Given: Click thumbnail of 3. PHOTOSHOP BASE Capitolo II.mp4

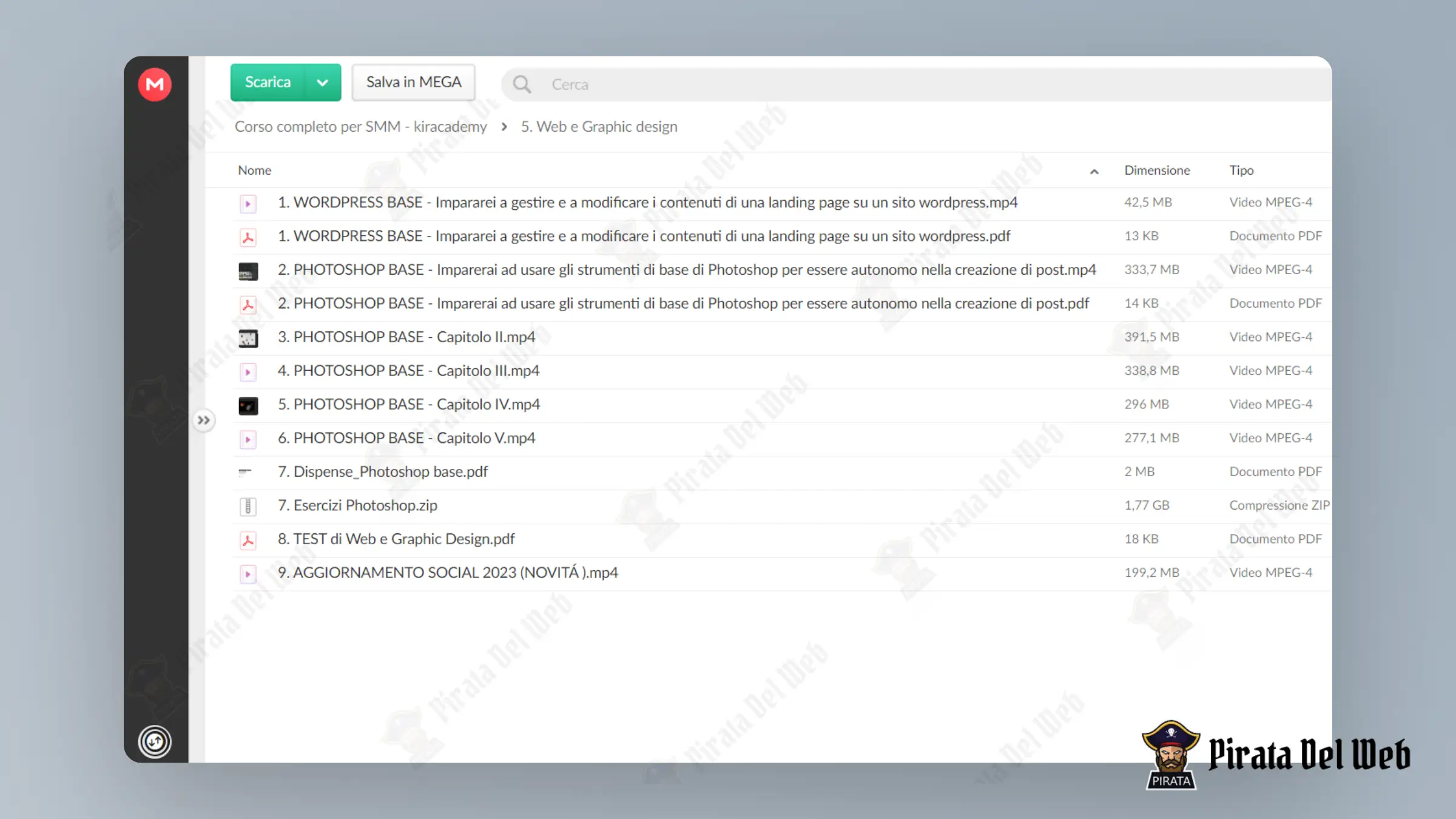Looking at the screenshot, I should pos(248,339).
